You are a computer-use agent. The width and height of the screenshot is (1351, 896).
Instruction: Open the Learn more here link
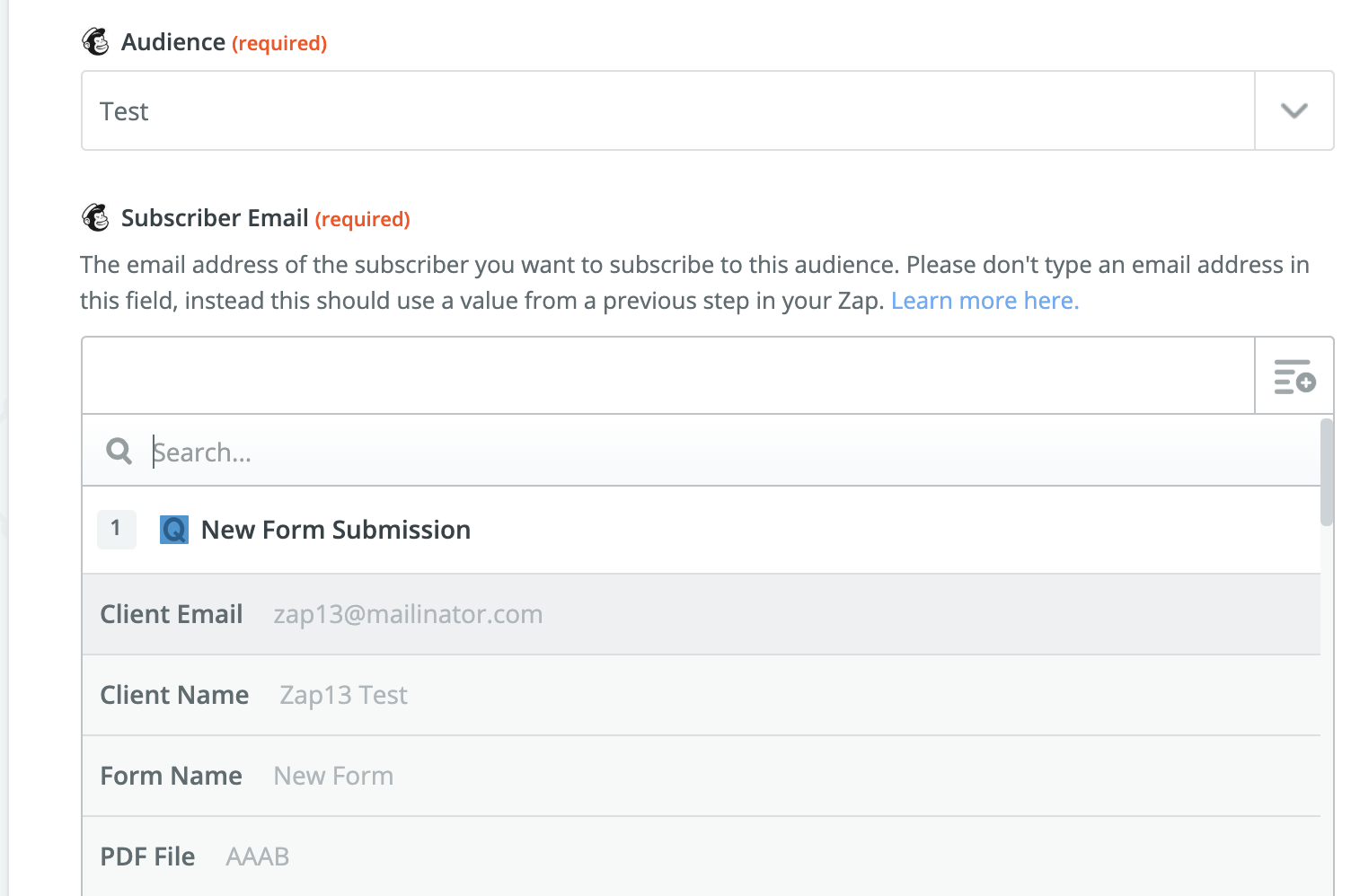[985, 301]
